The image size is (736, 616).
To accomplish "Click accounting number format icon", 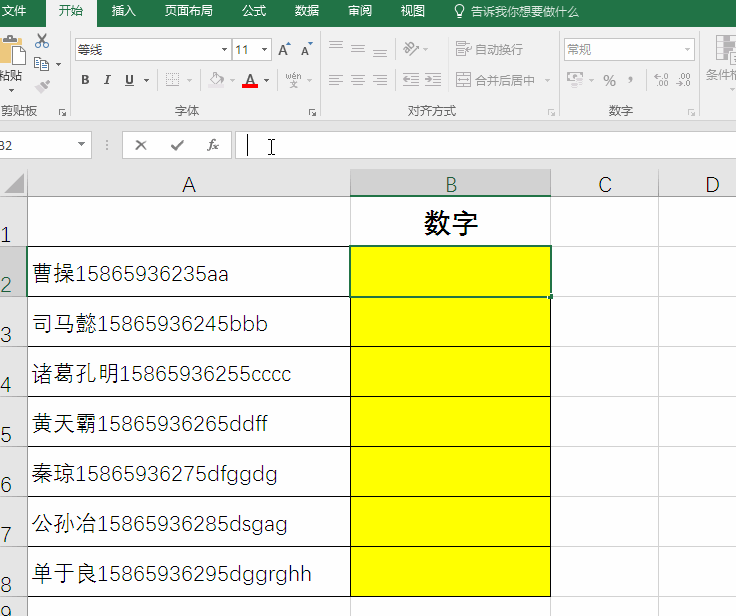I will point(575,80).
